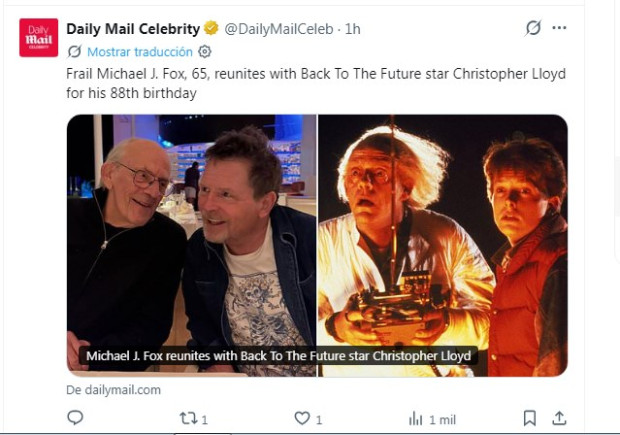
Task: Open the Daily Mail Celebrity profile avatar
Action: click(x=39, y=38)
